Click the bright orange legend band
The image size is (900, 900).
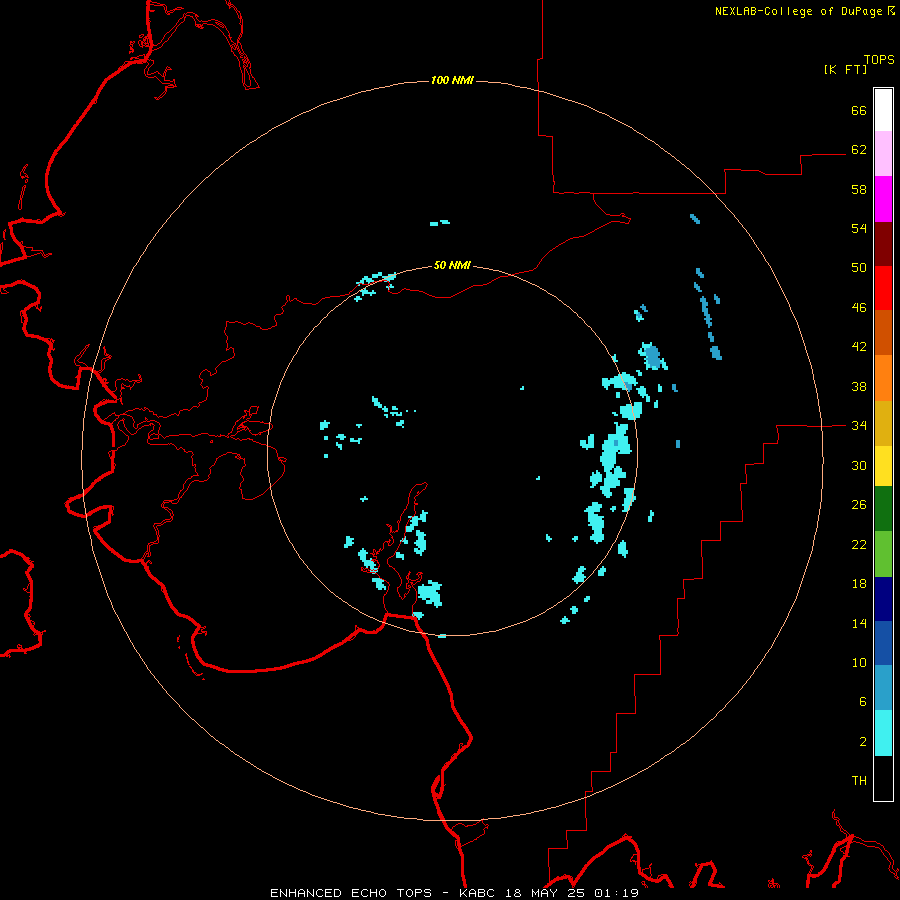(883, 378)
